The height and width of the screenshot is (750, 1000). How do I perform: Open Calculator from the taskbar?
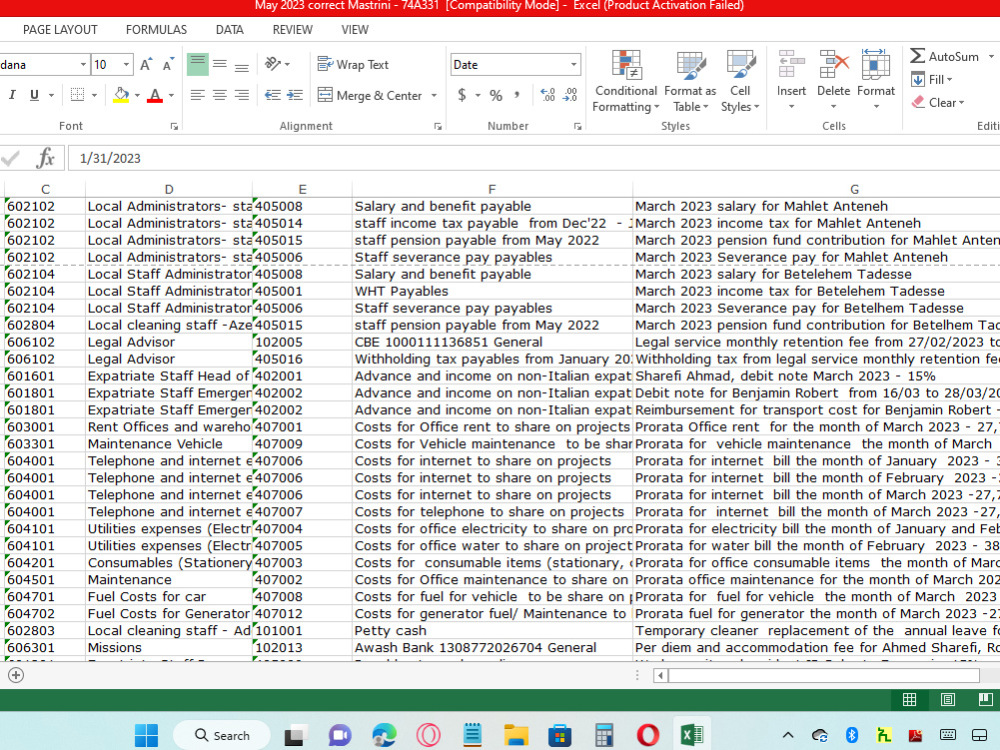603,735
